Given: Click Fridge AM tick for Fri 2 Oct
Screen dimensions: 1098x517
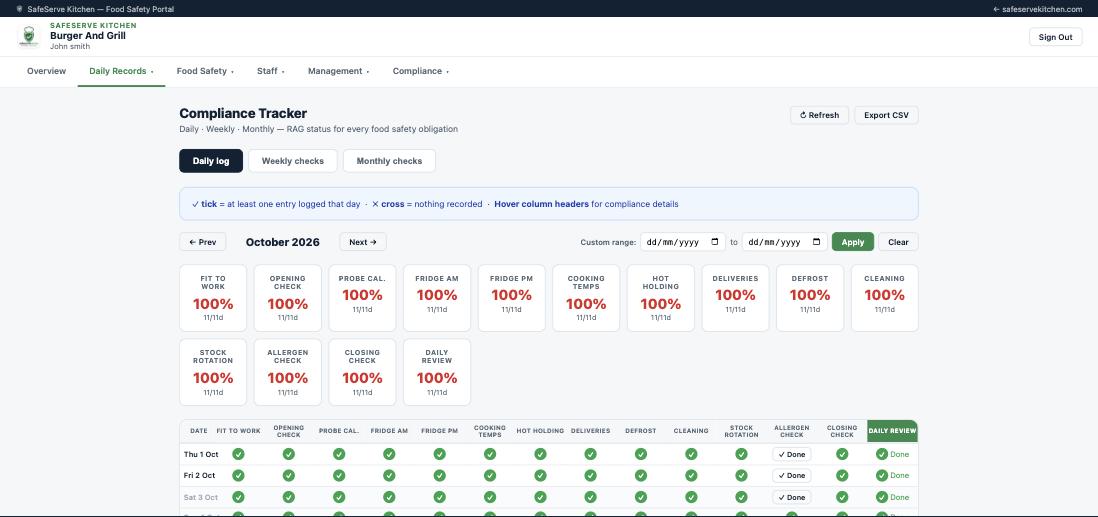Looking at the screenshot, I should click(x=389, y=475).
